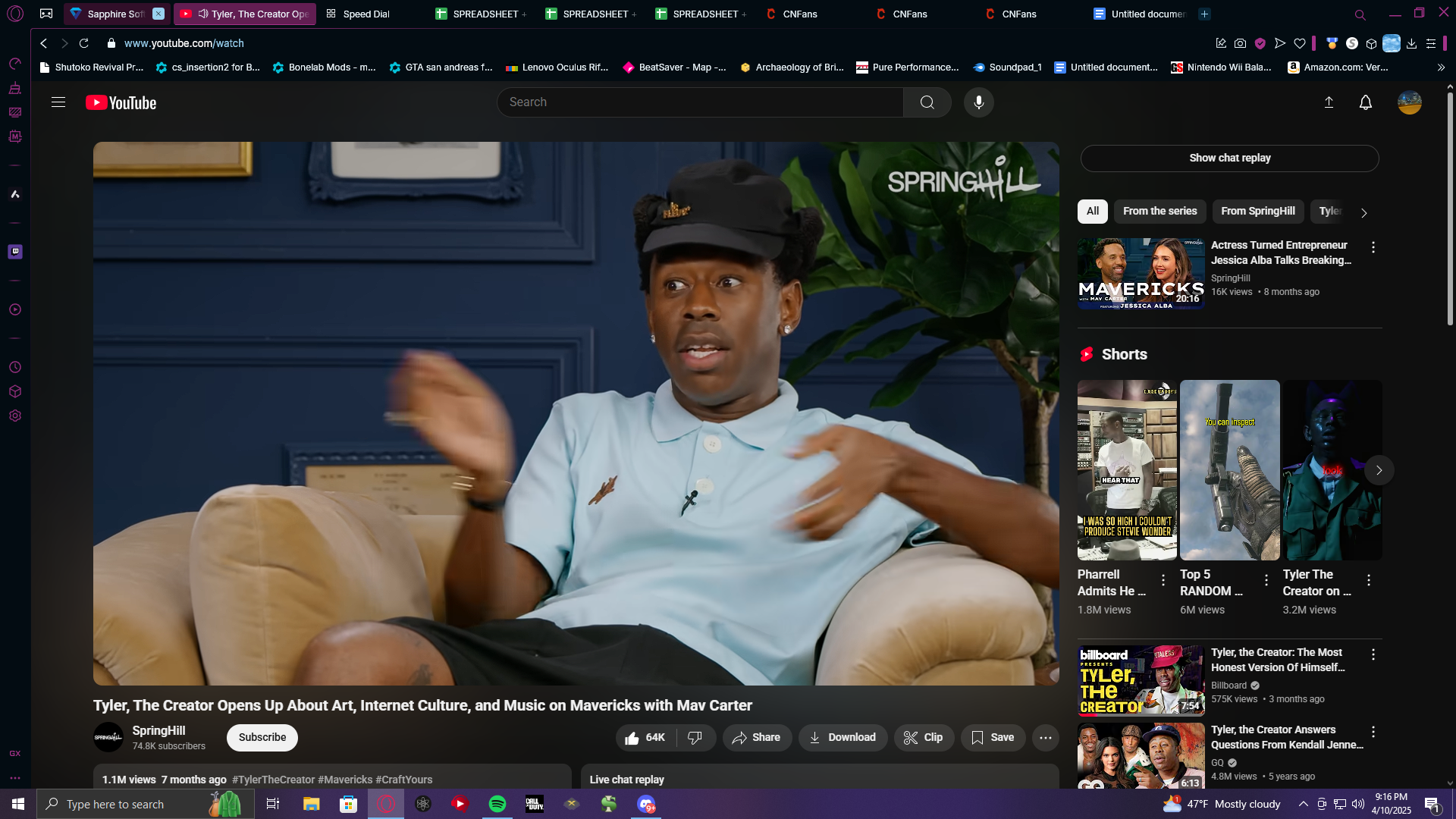The width and height of the screenshot is (1456, 819).
Task: Subscribe to the SpringHill channel
Action: [x=262, y=737]
